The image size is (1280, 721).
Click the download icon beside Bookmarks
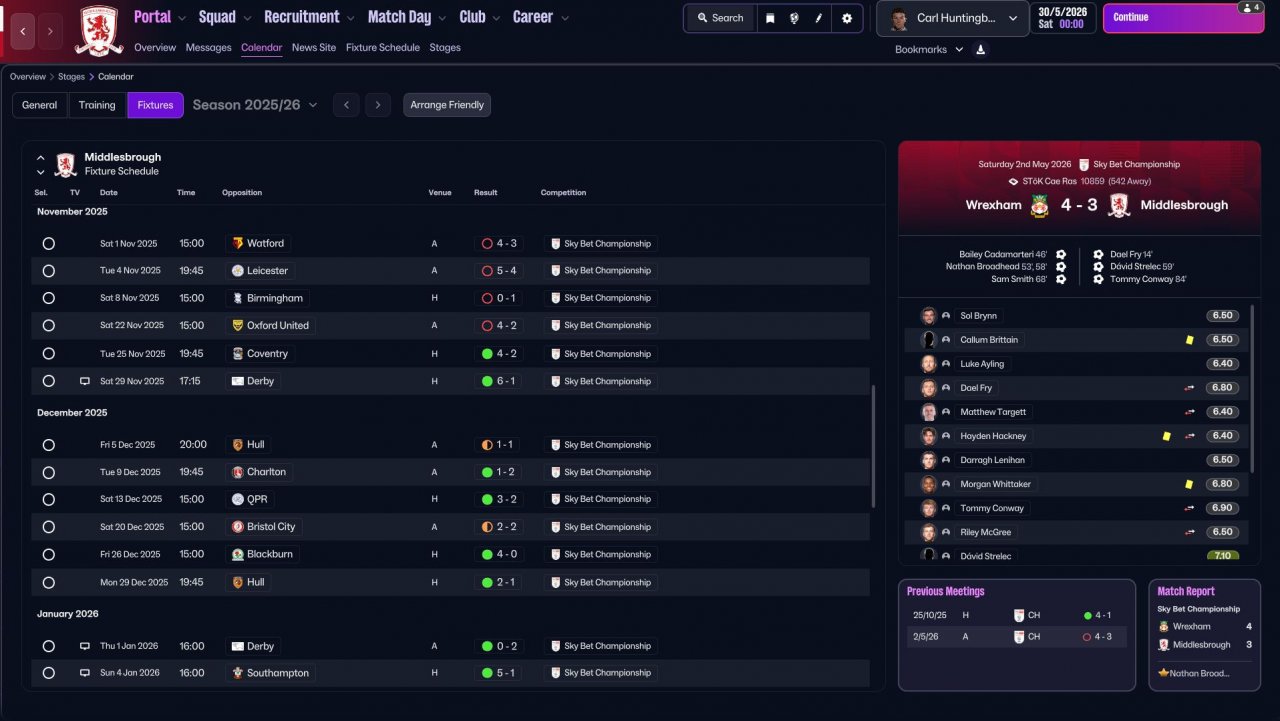[x=980, y=49]
